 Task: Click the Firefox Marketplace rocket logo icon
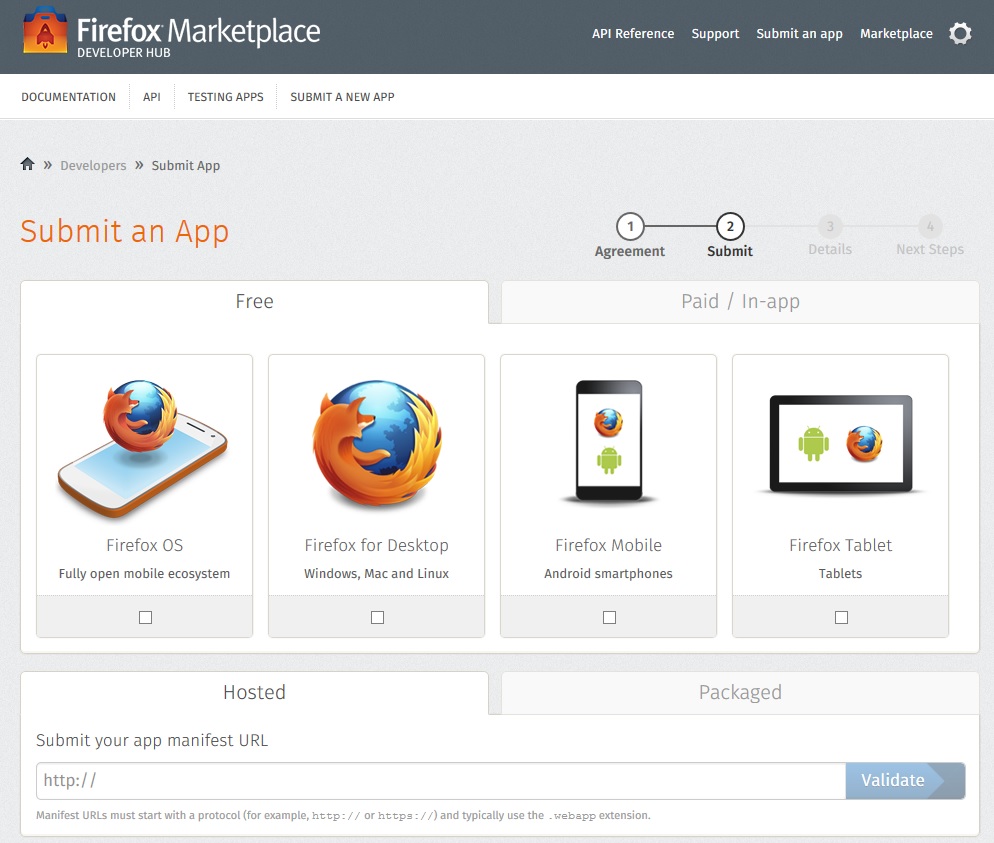pyautogui.click(x=45, y=30)
